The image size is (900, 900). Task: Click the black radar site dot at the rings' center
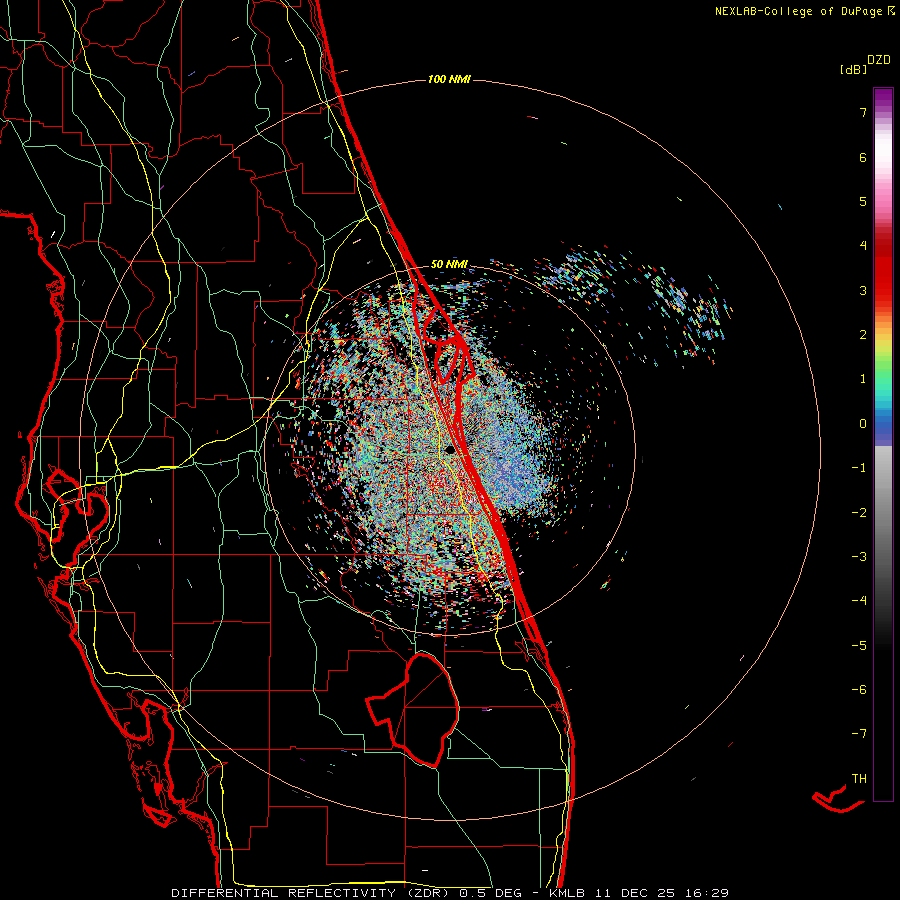pyautogui.click(x=450, y=449)
